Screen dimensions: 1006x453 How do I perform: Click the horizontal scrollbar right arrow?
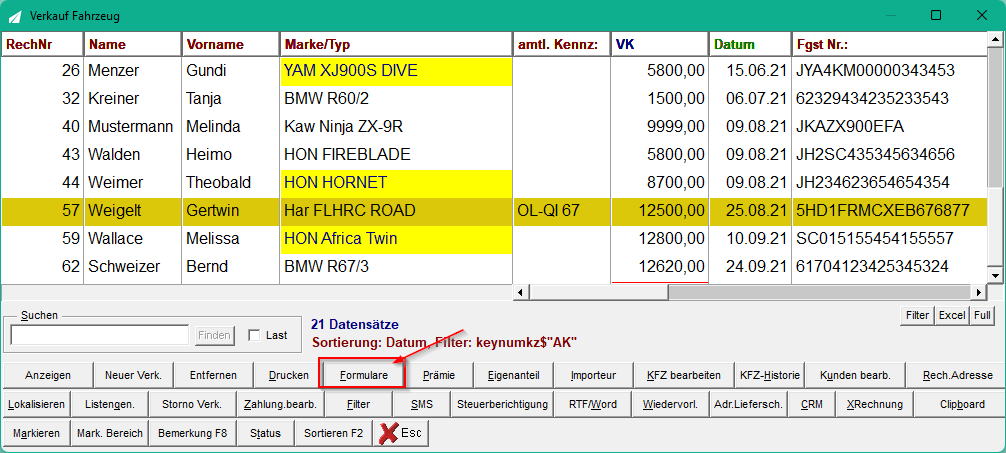980,293
